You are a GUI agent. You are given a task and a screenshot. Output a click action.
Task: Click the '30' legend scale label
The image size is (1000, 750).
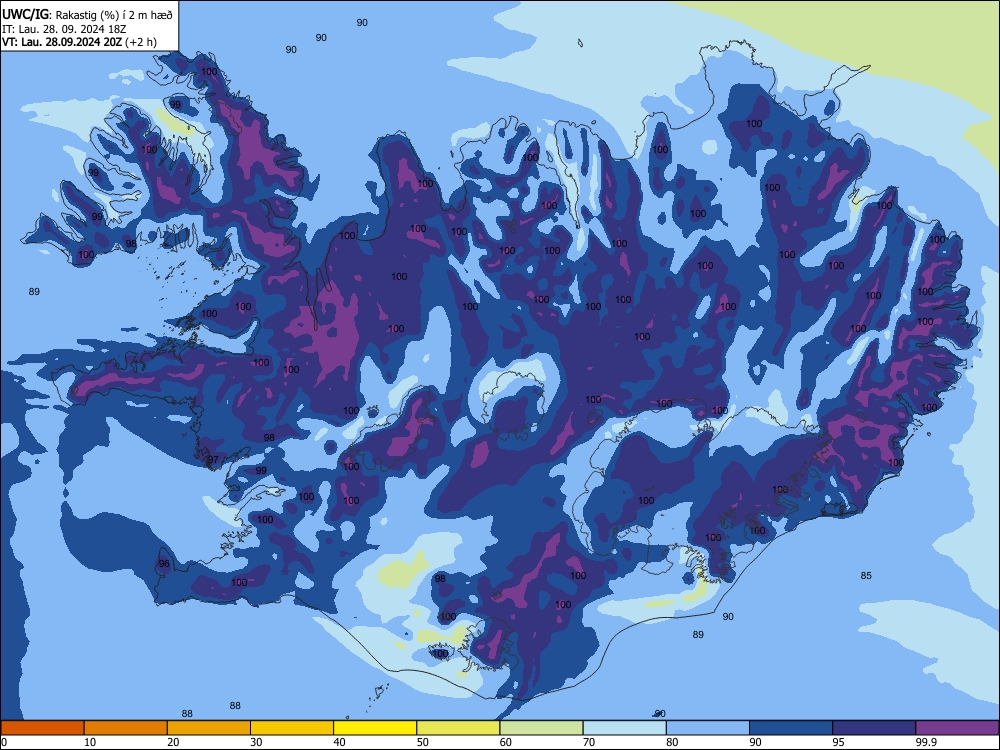pos(256,742)
